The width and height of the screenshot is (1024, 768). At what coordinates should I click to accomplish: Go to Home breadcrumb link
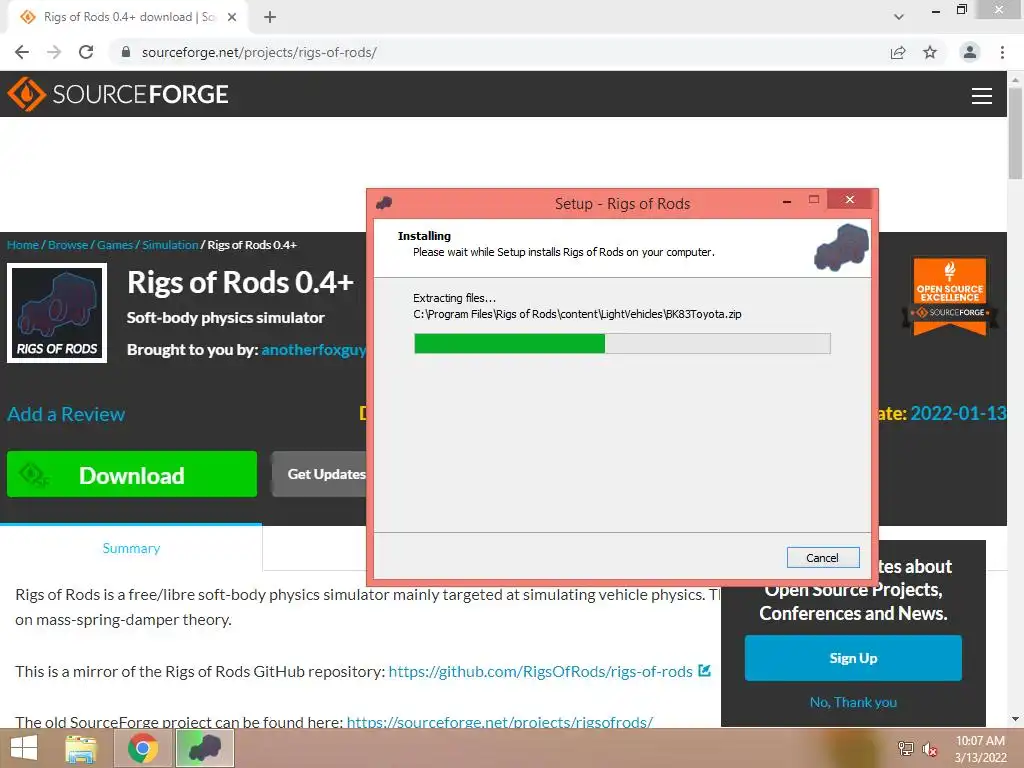[x=23, y=245]
